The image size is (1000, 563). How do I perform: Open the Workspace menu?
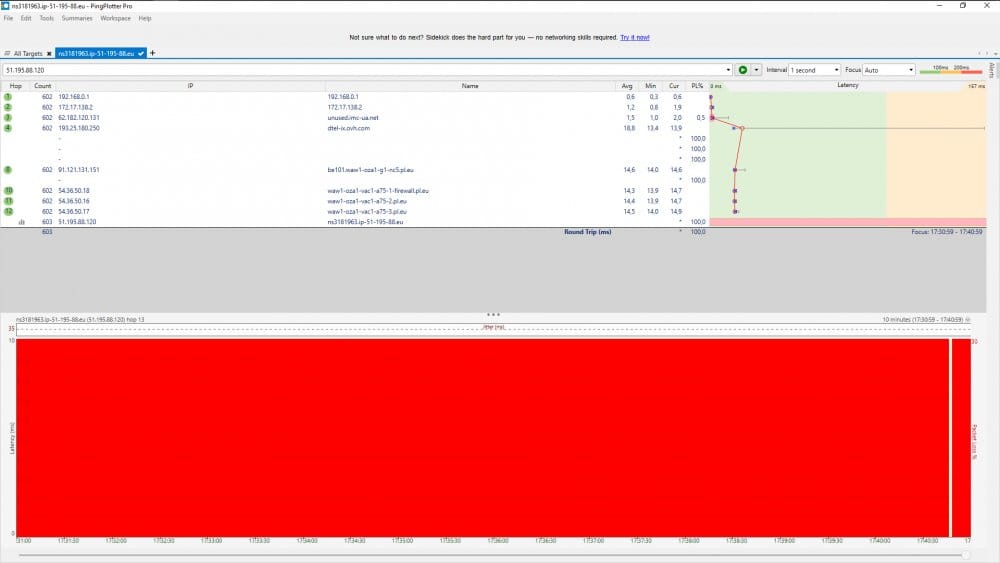tap(115, 18)
